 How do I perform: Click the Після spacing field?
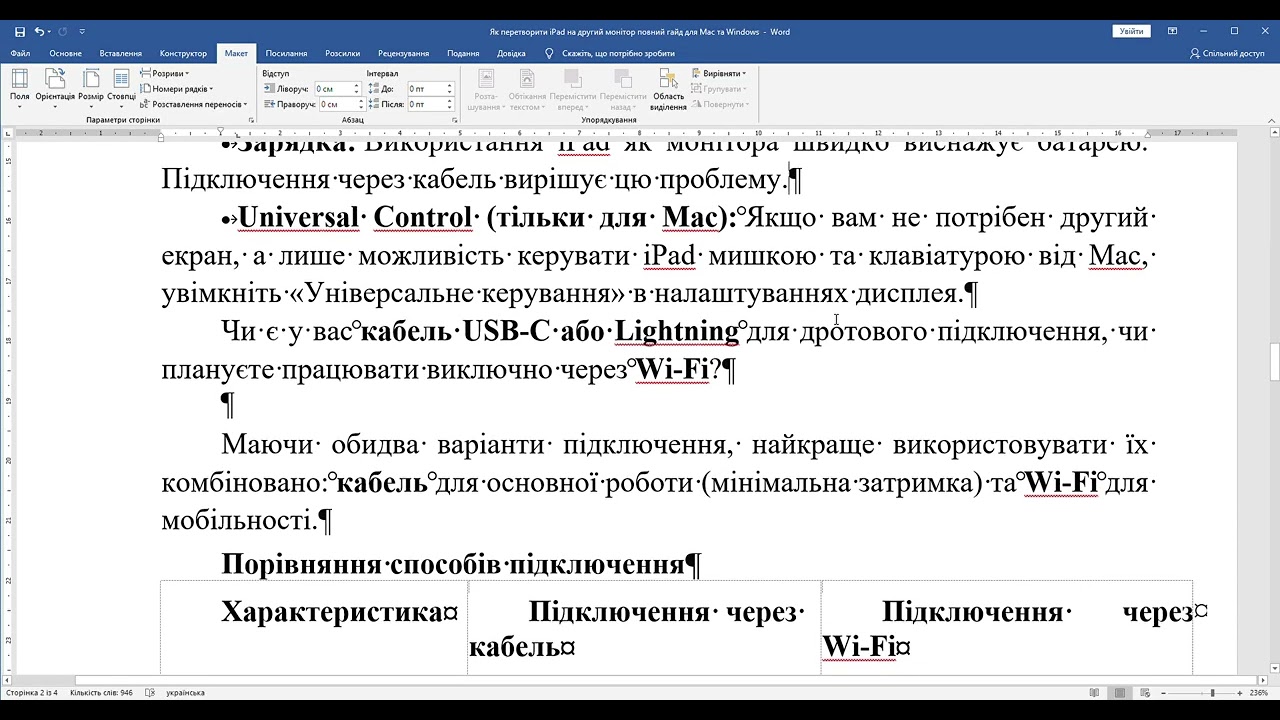coord(431,104)
